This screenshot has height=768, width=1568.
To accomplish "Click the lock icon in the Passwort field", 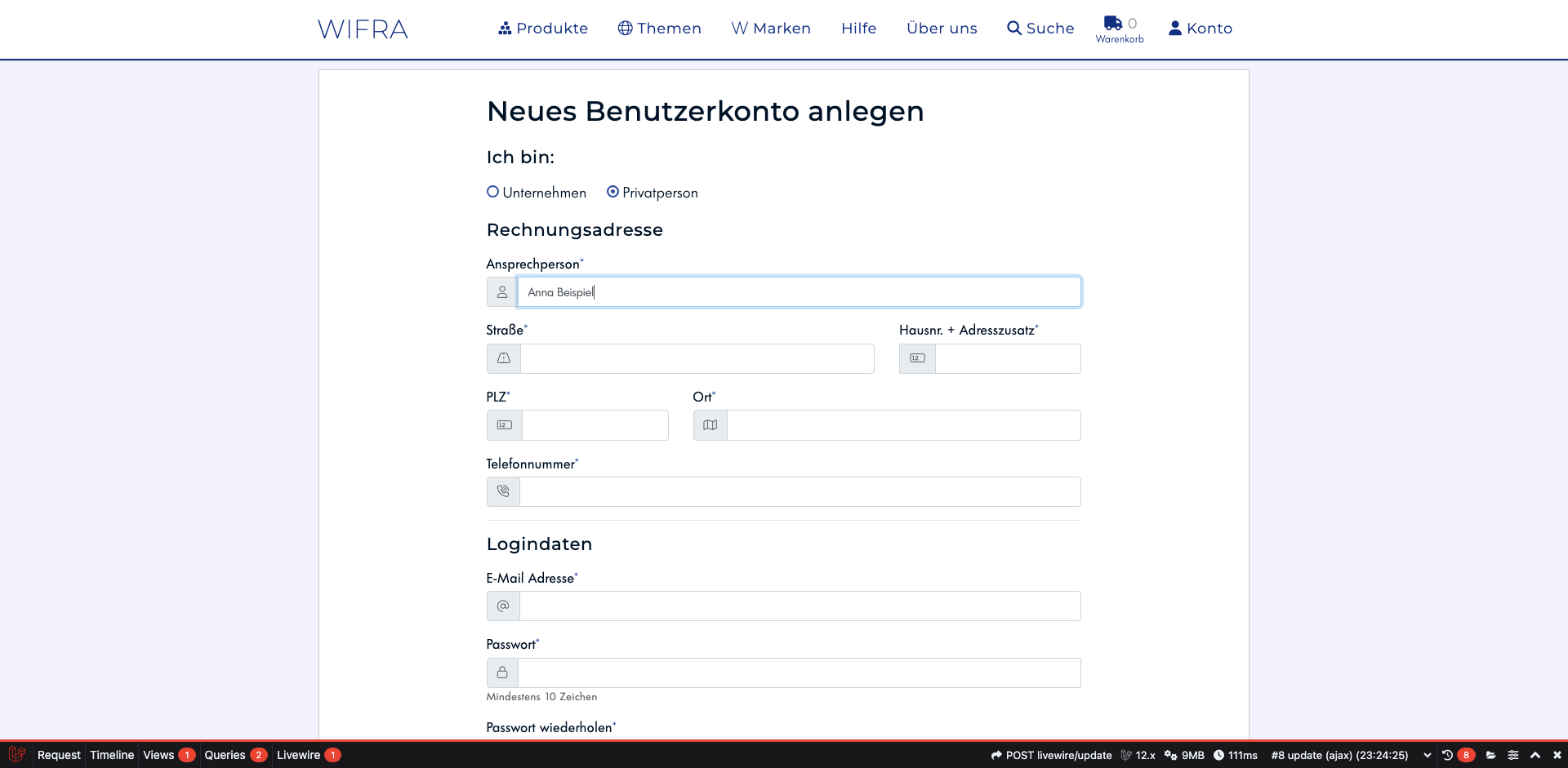I will click(502, 673).
